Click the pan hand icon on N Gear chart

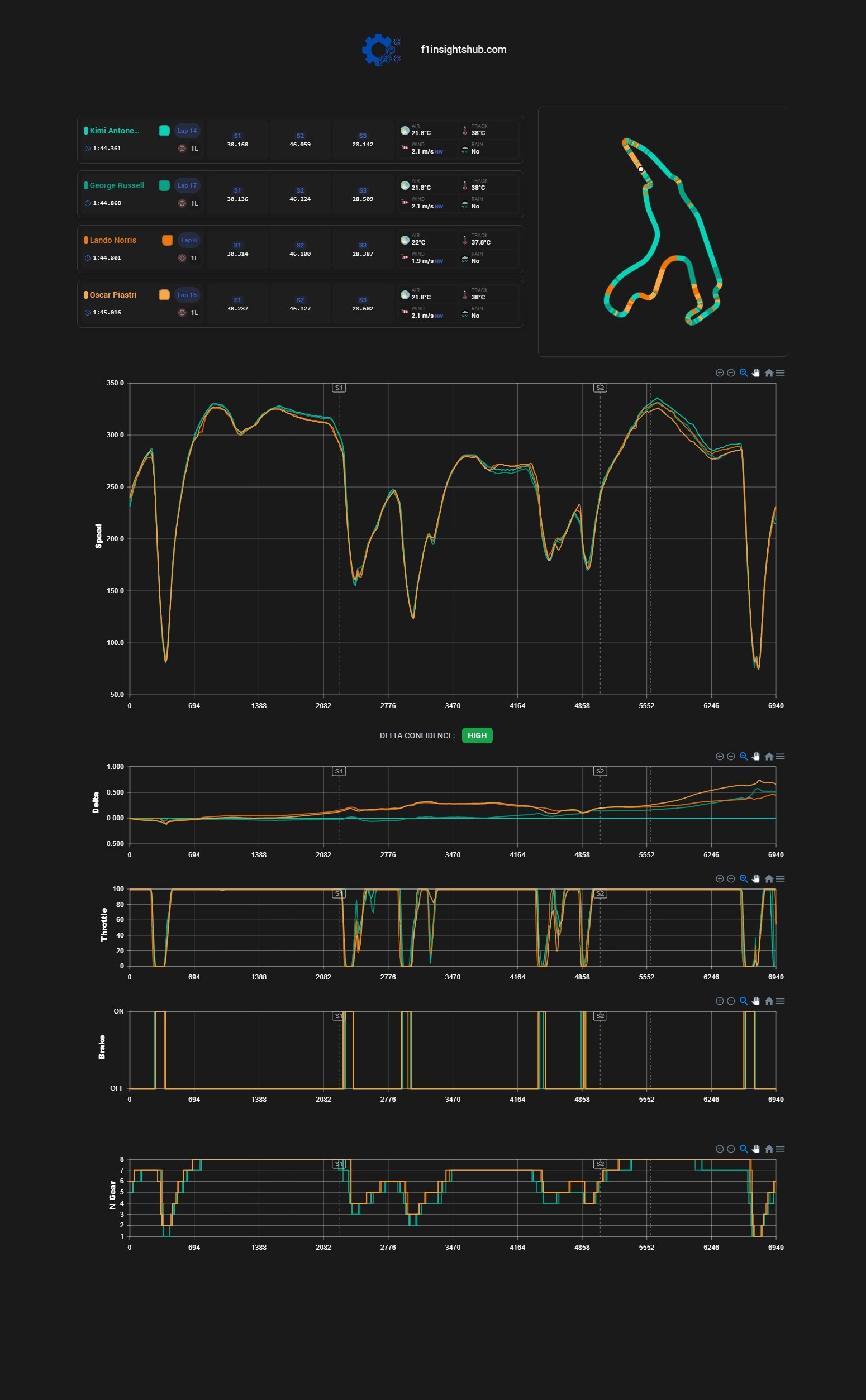click(x=755, y=1149)
